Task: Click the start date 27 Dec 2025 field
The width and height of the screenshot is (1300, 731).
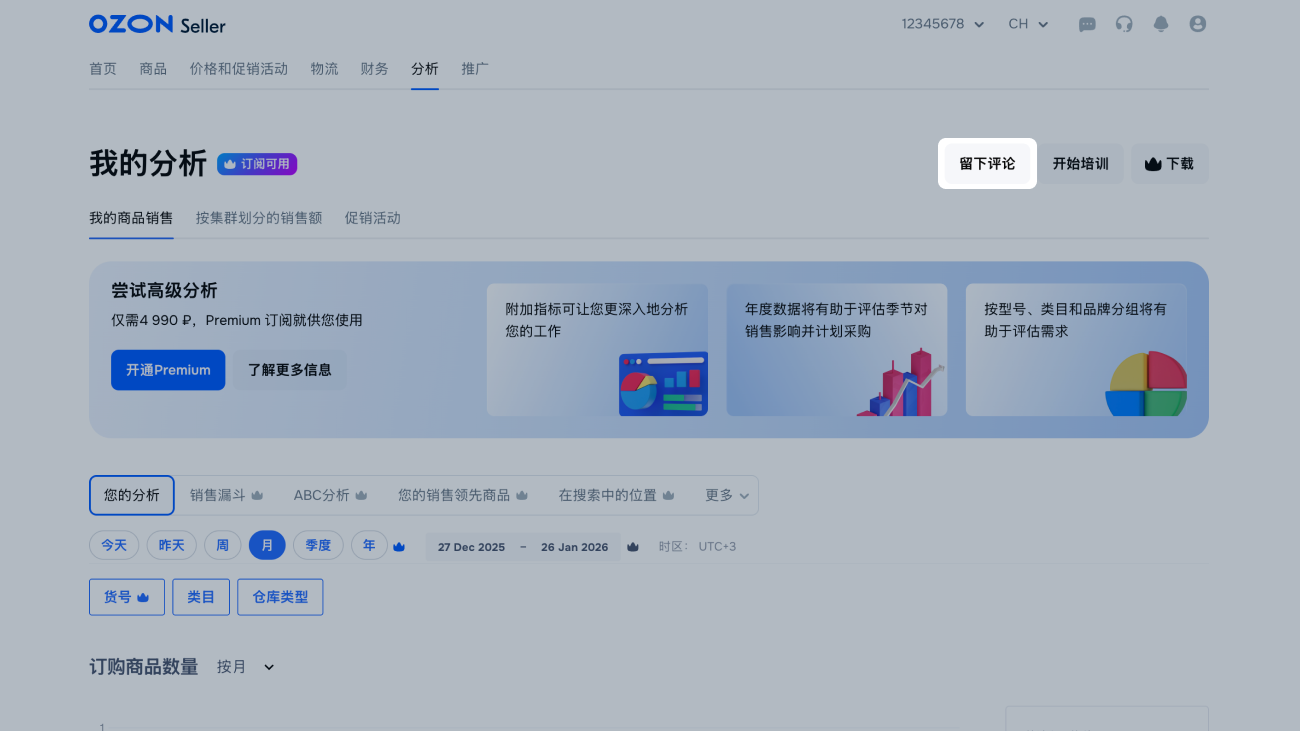Action: tap(471, 547)
